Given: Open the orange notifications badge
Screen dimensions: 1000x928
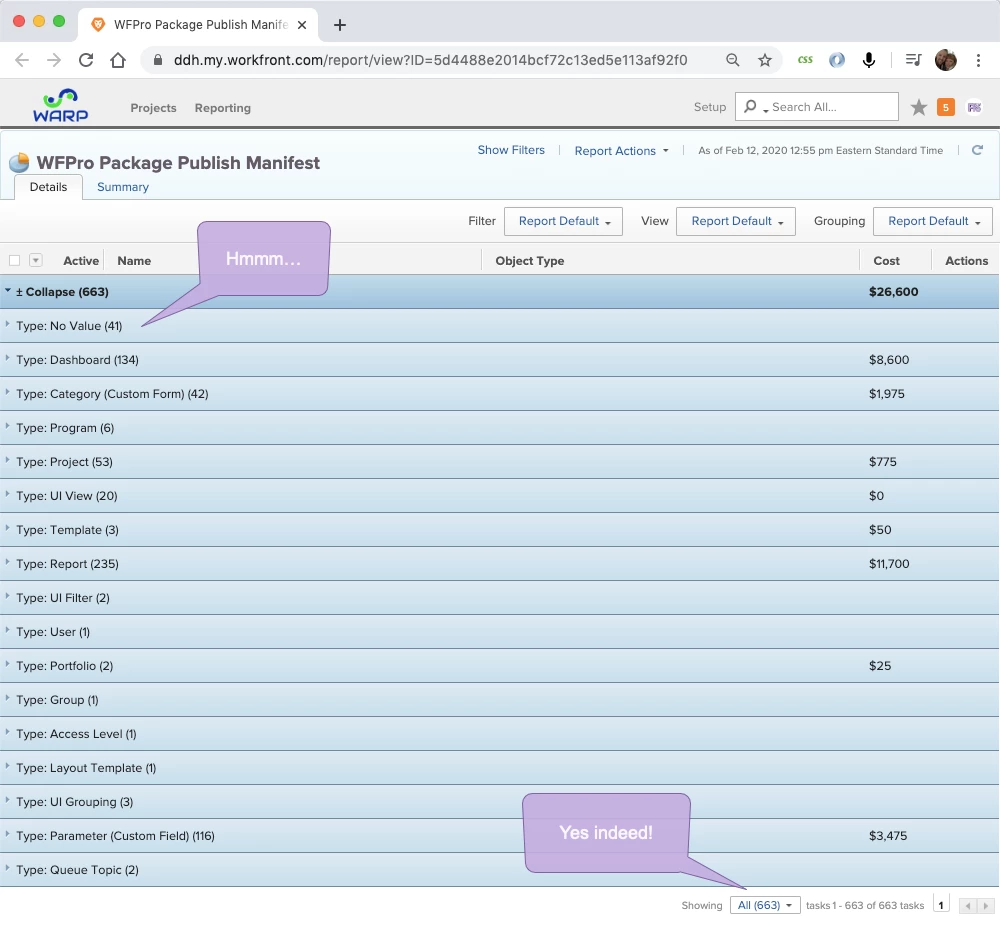Looking at the screenshot, I should (x=946, y=107).
